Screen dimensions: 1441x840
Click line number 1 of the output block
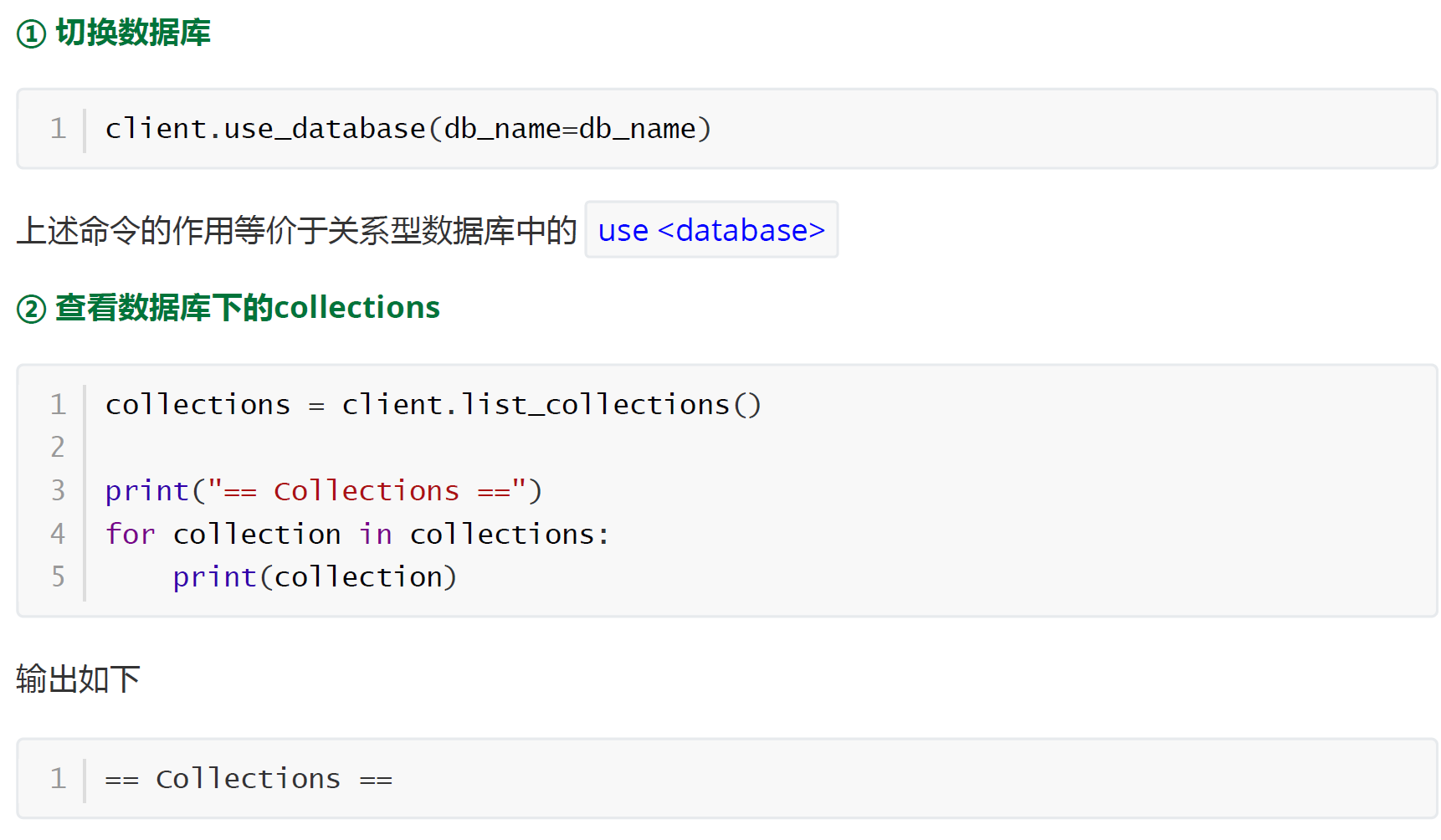[58, 779]
